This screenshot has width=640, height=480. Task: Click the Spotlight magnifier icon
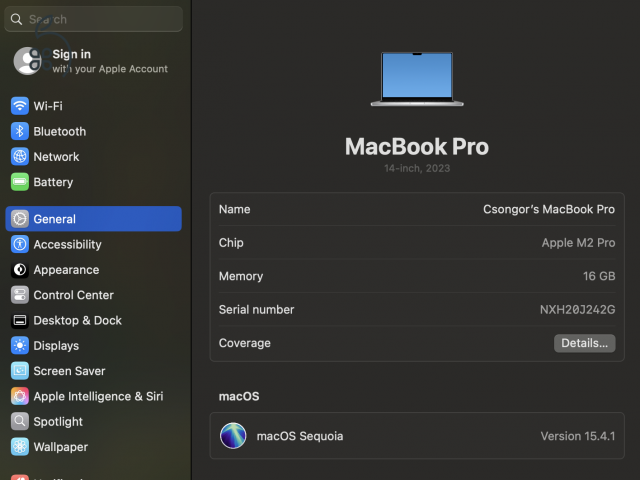pyautogui.click(x=20, y=421)
